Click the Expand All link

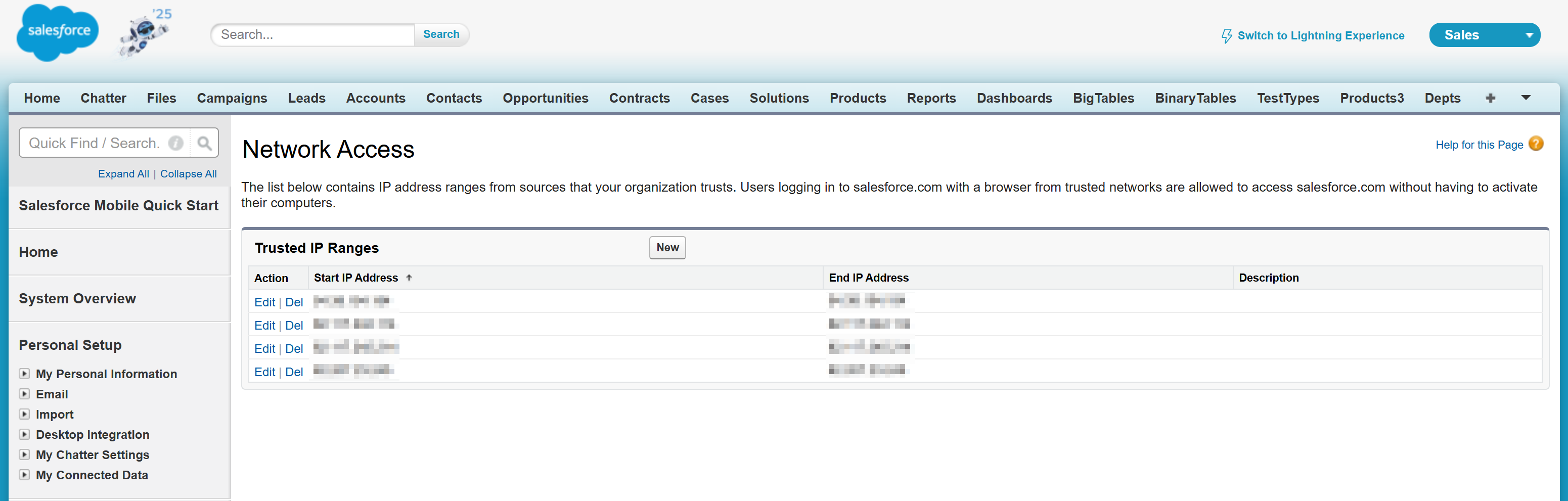pyautogui.click(x=123, y=174)
